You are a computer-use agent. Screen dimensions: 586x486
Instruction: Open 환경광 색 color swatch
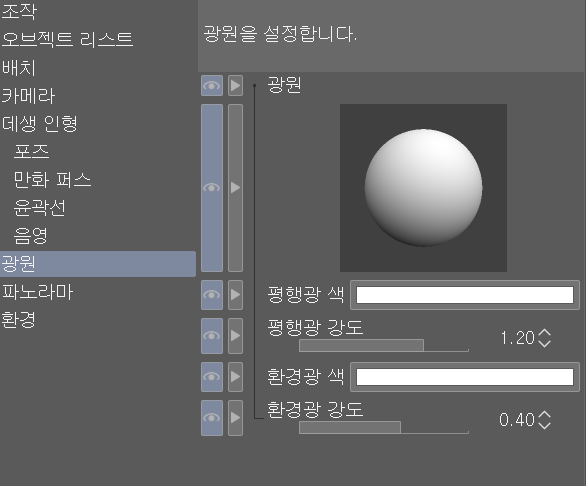pyautogui.click(x=465, y=377)
